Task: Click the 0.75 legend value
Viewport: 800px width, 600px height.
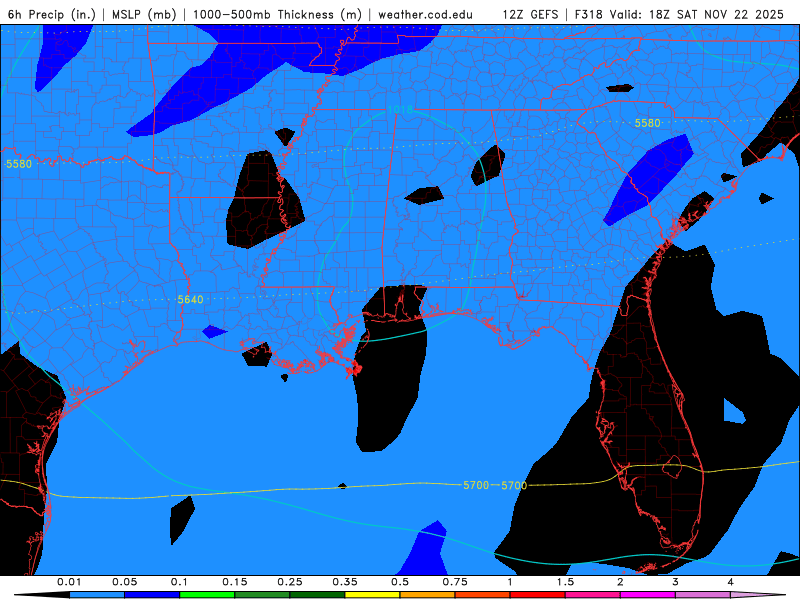Action: [x=455, y=582]
